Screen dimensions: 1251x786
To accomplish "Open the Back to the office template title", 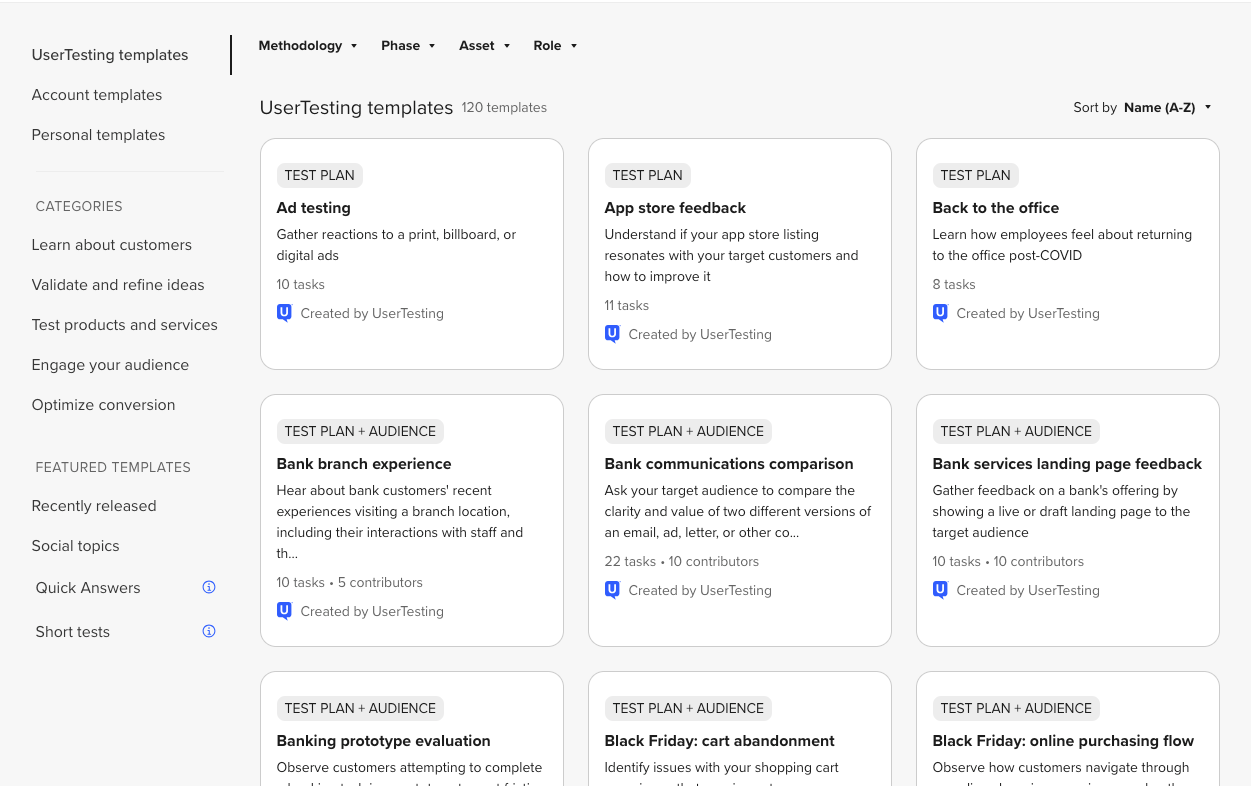I will tap(995, 208).
